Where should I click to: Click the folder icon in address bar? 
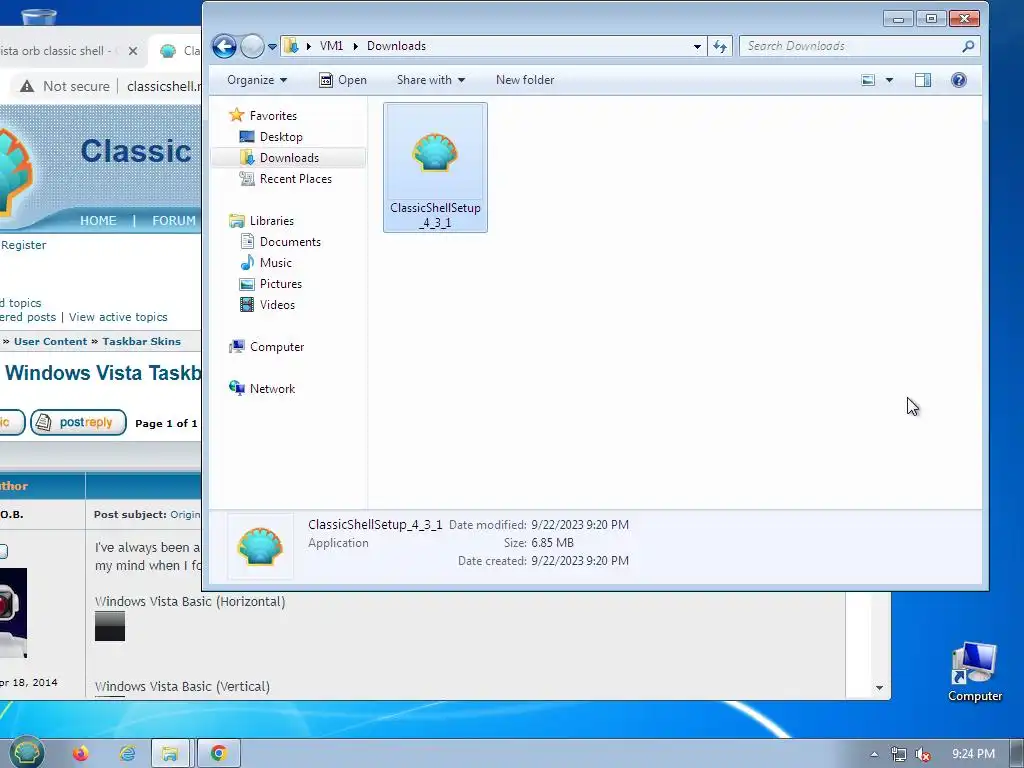pos(291,46)
